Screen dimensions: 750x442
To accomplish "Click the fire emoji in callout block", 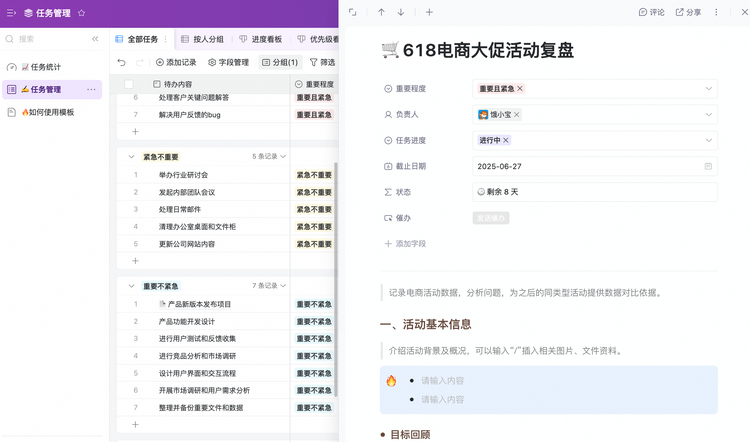I will [x=391, y=381].
